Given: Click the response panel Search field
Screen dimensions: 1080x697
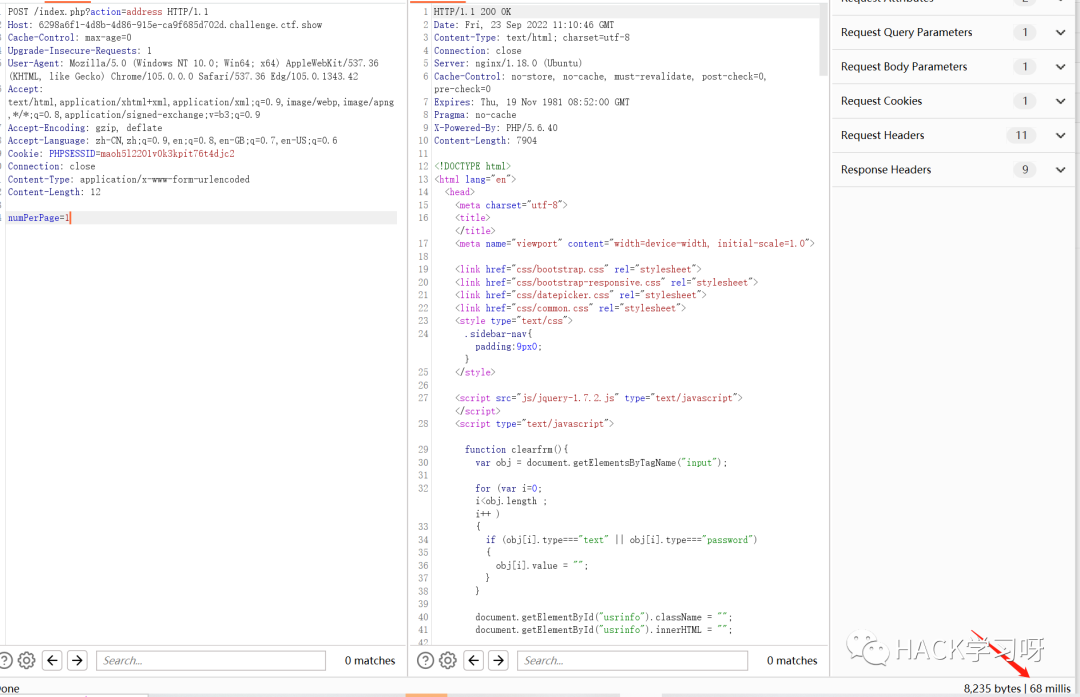Looking at the screenshot, I should click(632, 660).
